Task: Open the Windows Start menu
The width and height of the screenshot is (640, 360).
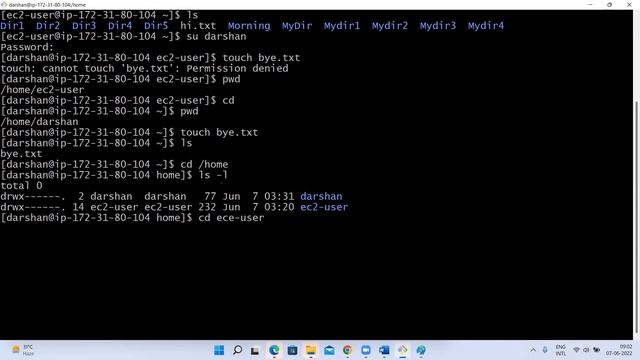Action: [219, 350]
